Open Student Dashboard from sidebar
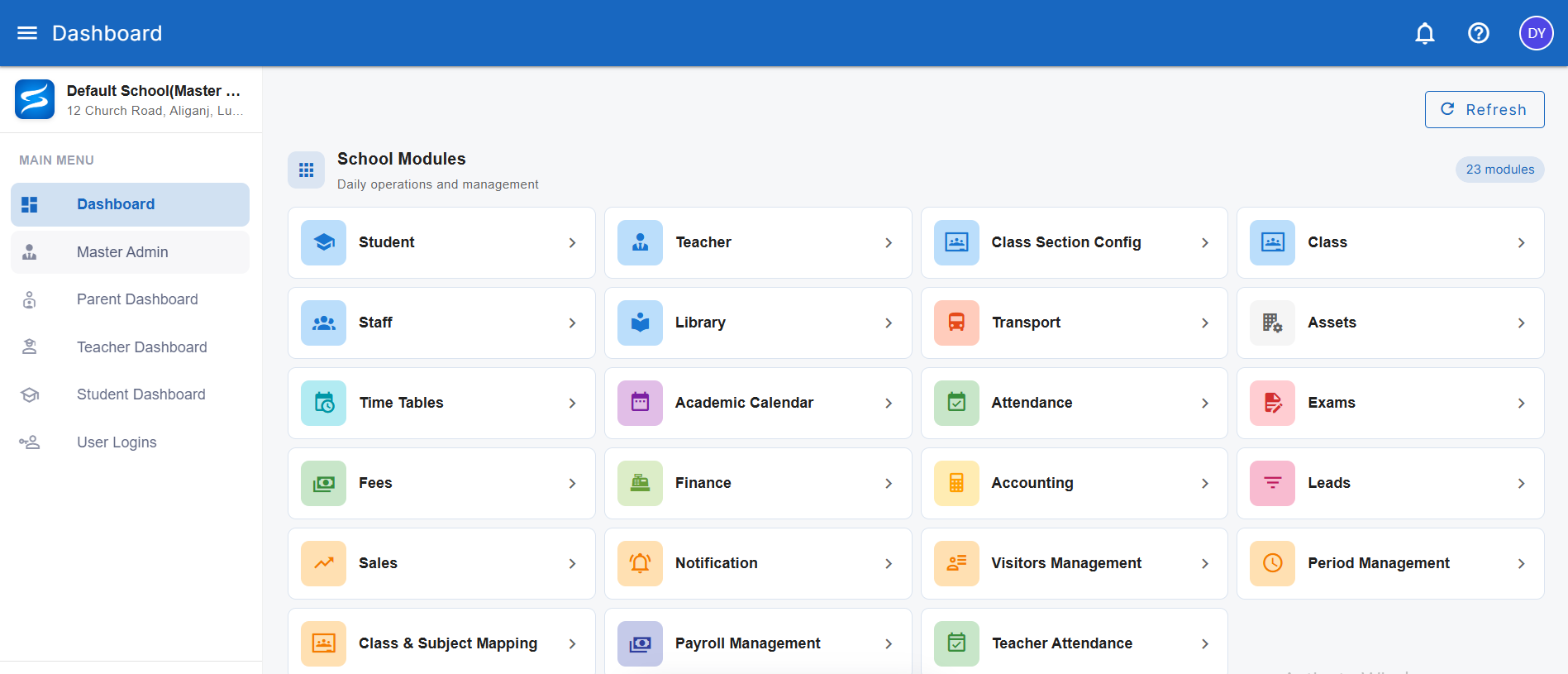The image size is (1568, 674). (130, 394)
